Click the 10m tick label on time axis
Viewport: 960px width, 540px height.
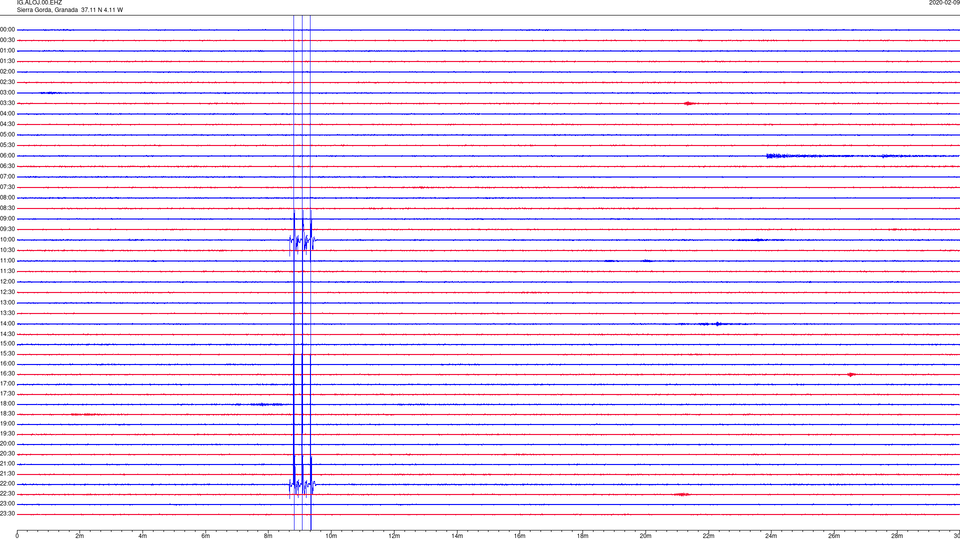click(331, 536)
